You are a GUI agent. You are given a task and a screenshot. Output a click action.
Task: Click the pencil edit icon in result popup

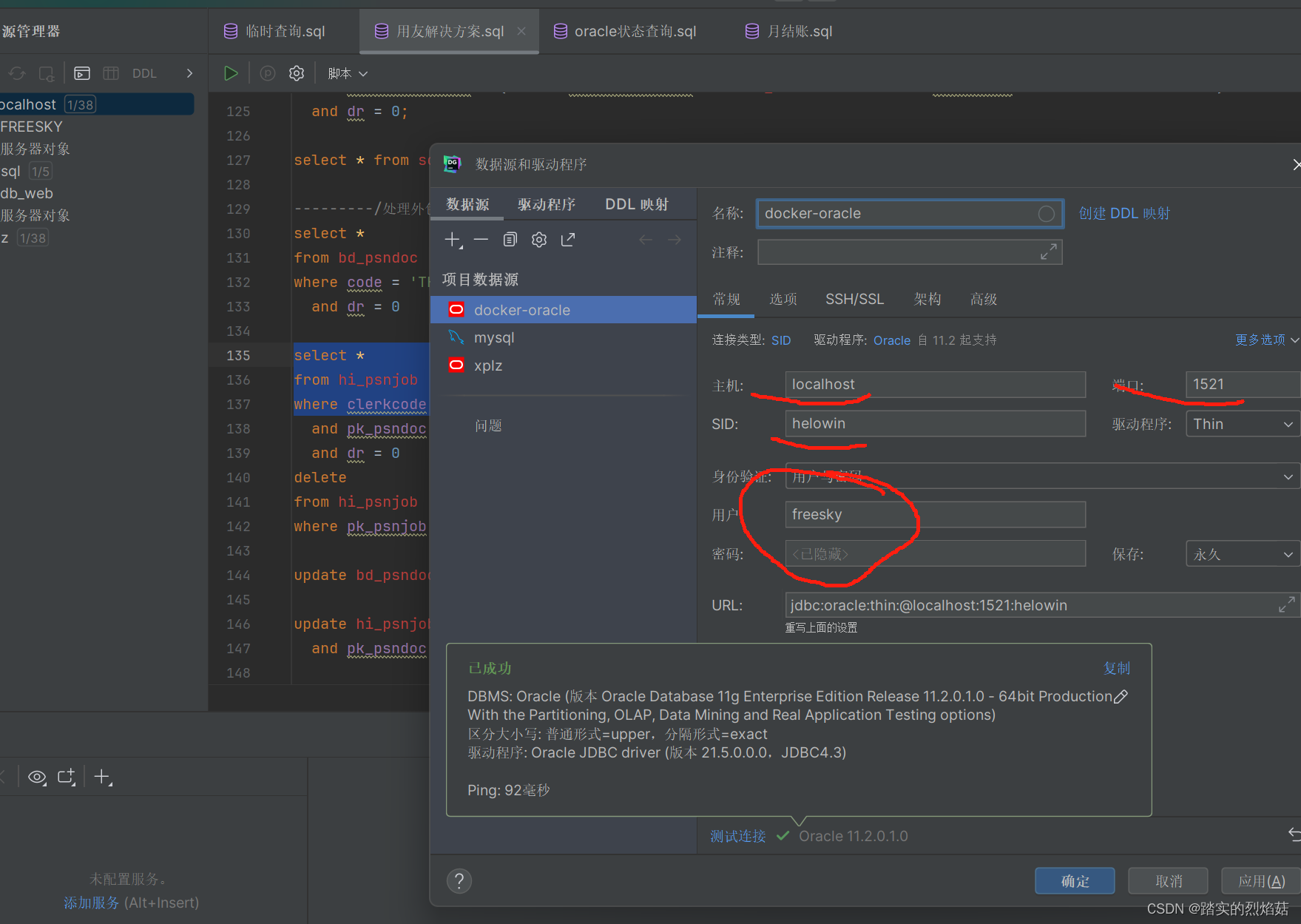(x=1121, y=696)
